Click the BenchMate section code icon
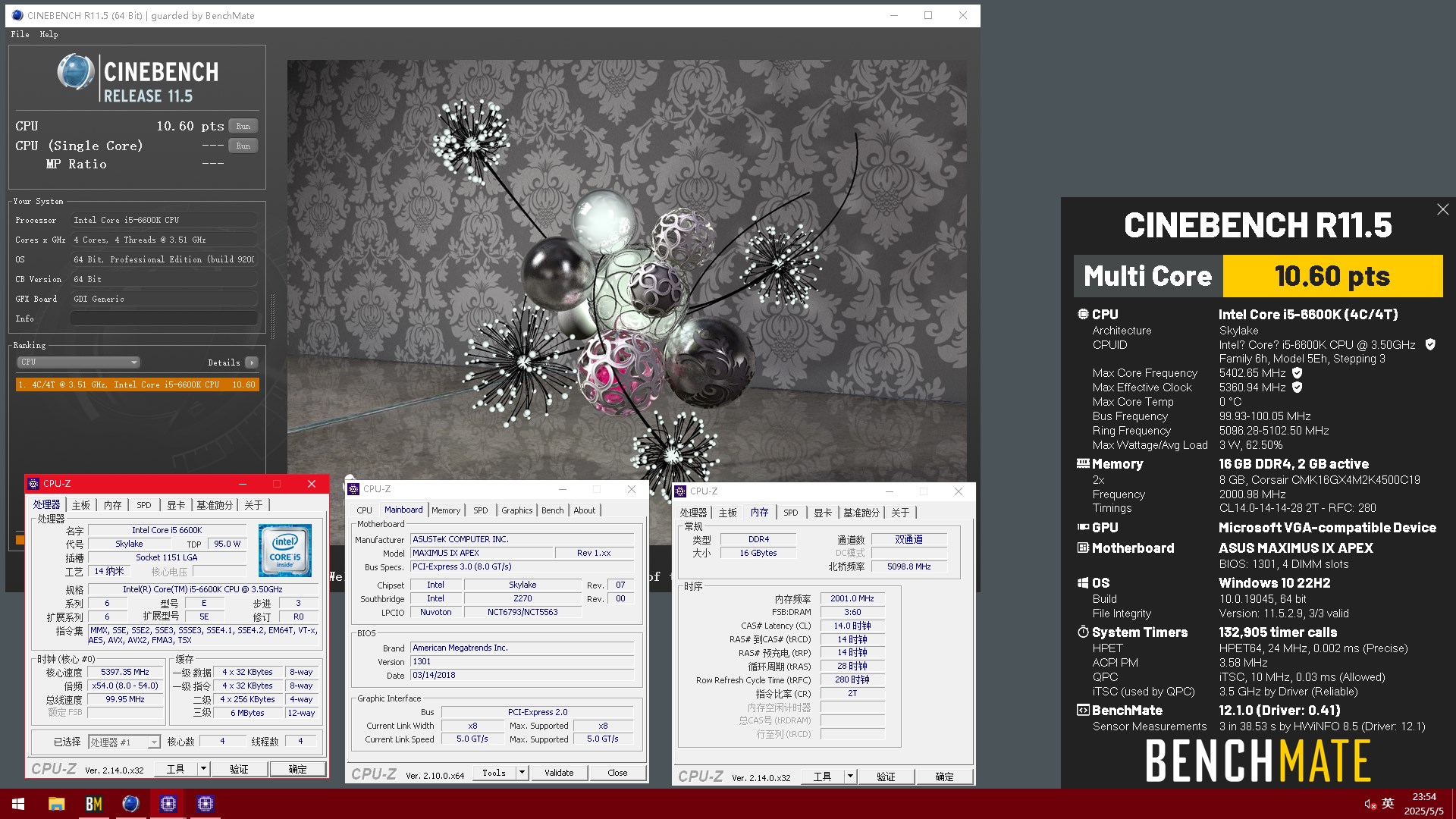The image size is (1456, 819). tap(1083, 711)
